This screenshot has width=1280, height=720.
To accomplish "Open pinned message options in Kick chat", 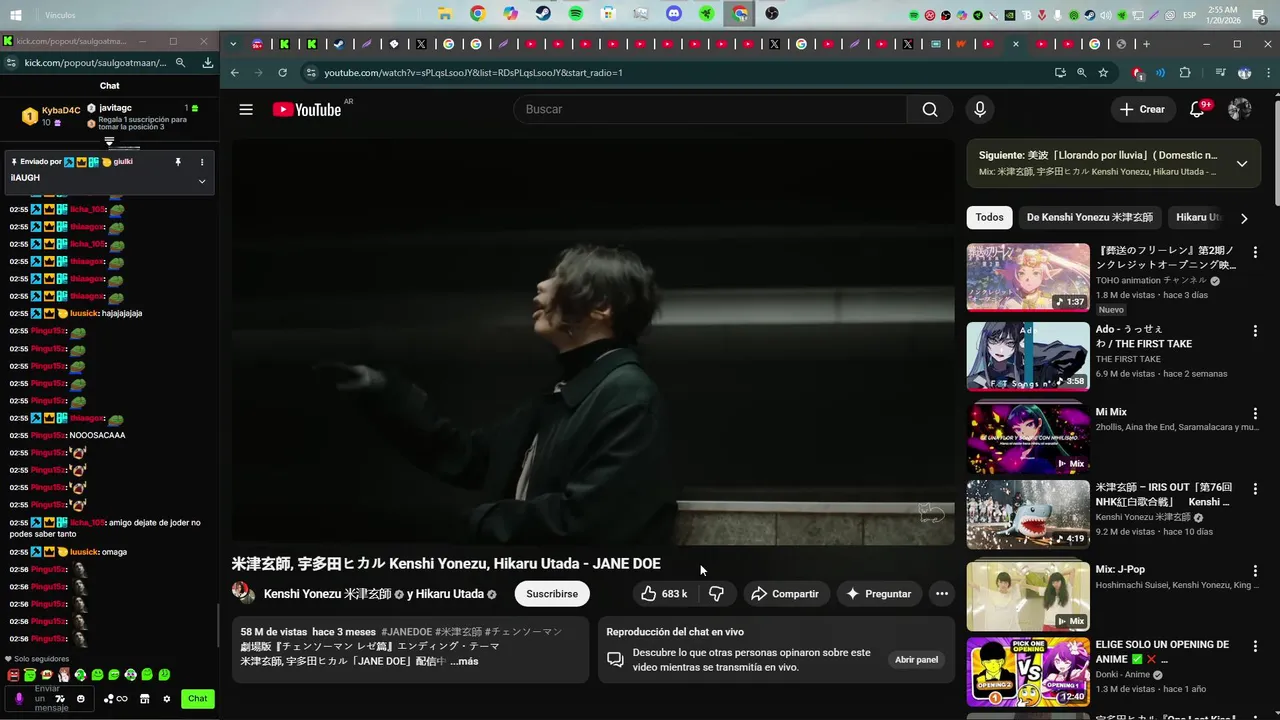I will pyautogui.click(x=202, y=162).
